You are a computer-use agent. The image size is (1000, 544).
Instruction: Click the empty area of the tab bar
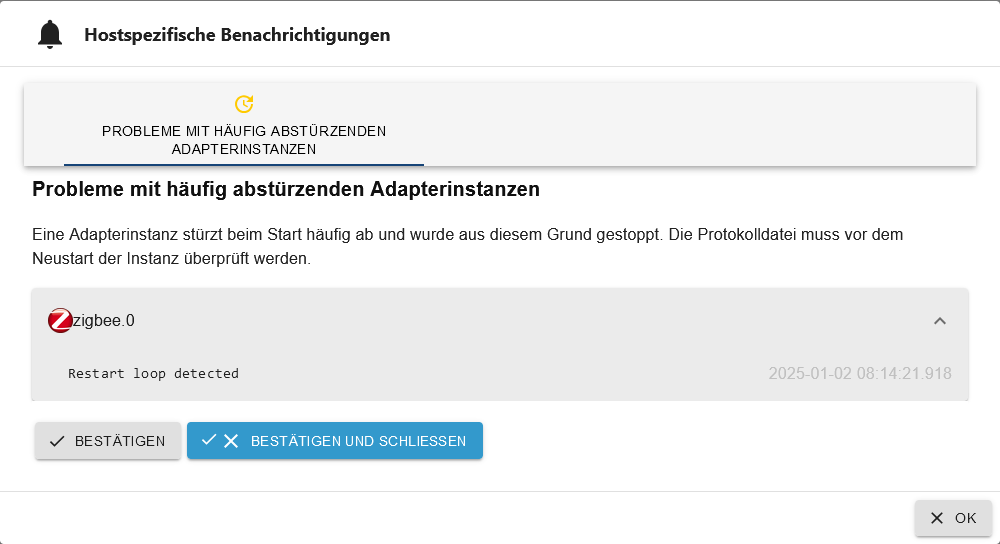point(700,125)
